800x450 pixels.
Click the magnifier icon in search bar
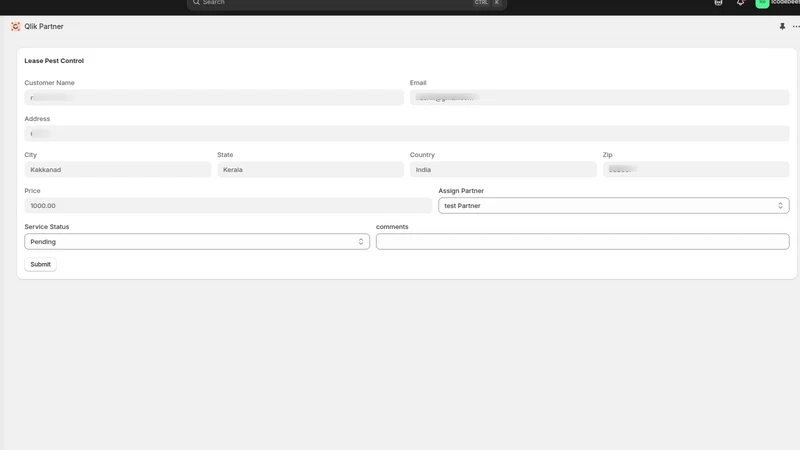coord(196,3)
